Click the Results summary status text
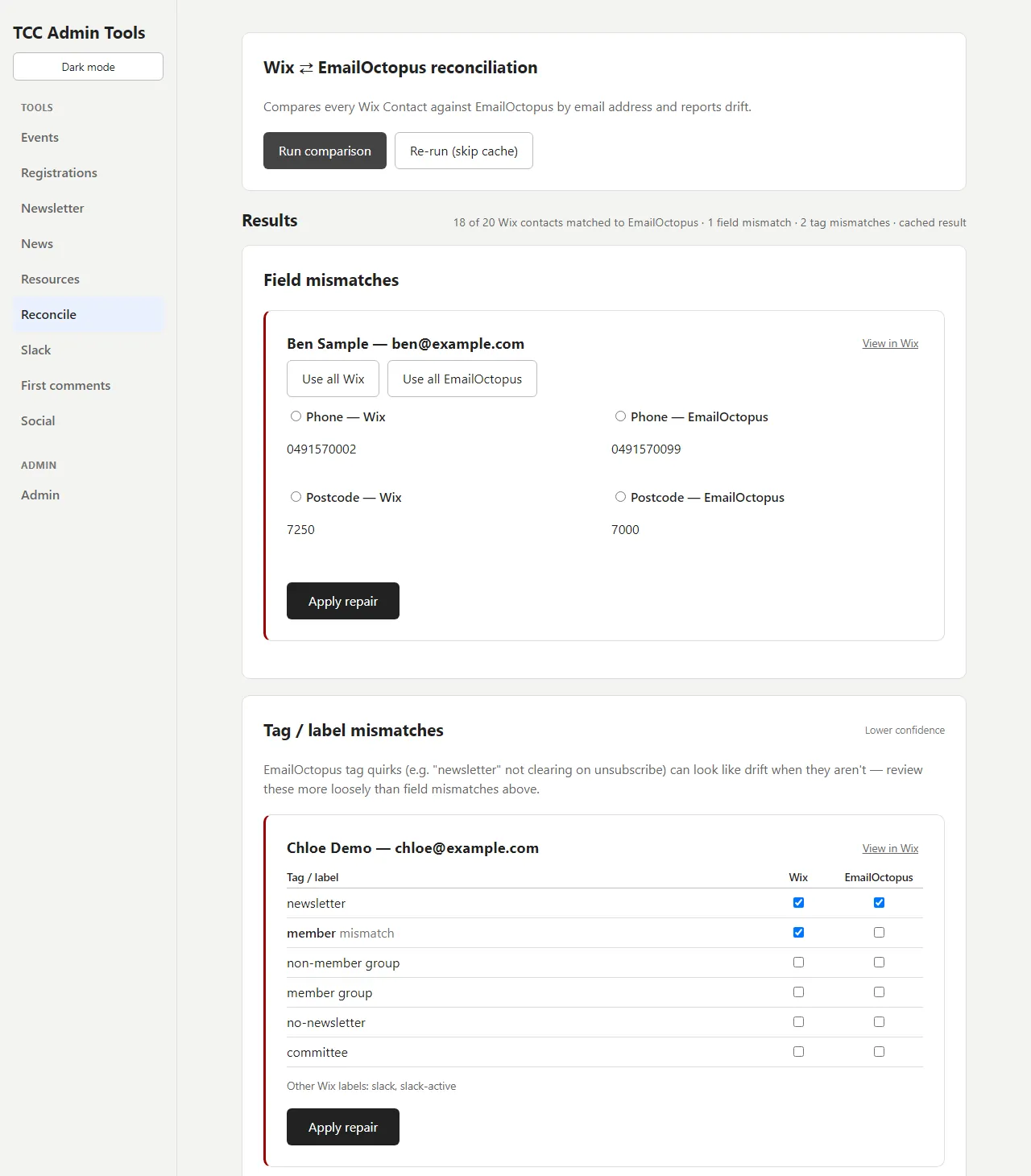This screenshot has height=1176, width=1031. pyautogui.click(x=710, y=223)
